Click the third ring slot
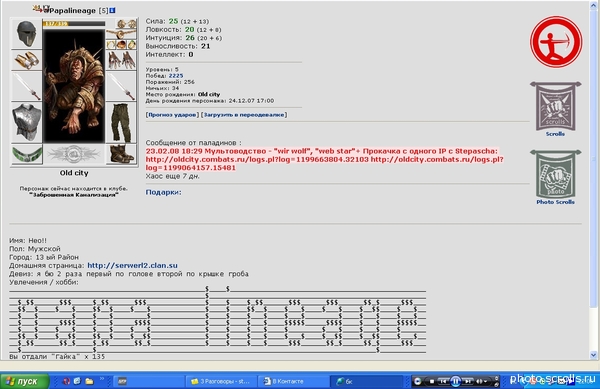The width and height of the screenshot is (600, 389). pyautogui.click(x=131, y=45)
